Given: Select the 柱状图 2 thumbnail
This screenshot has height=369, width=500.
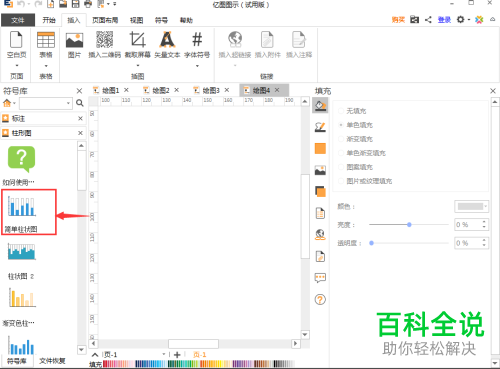Looking at the screenshot, I should (x=22, y=252).
